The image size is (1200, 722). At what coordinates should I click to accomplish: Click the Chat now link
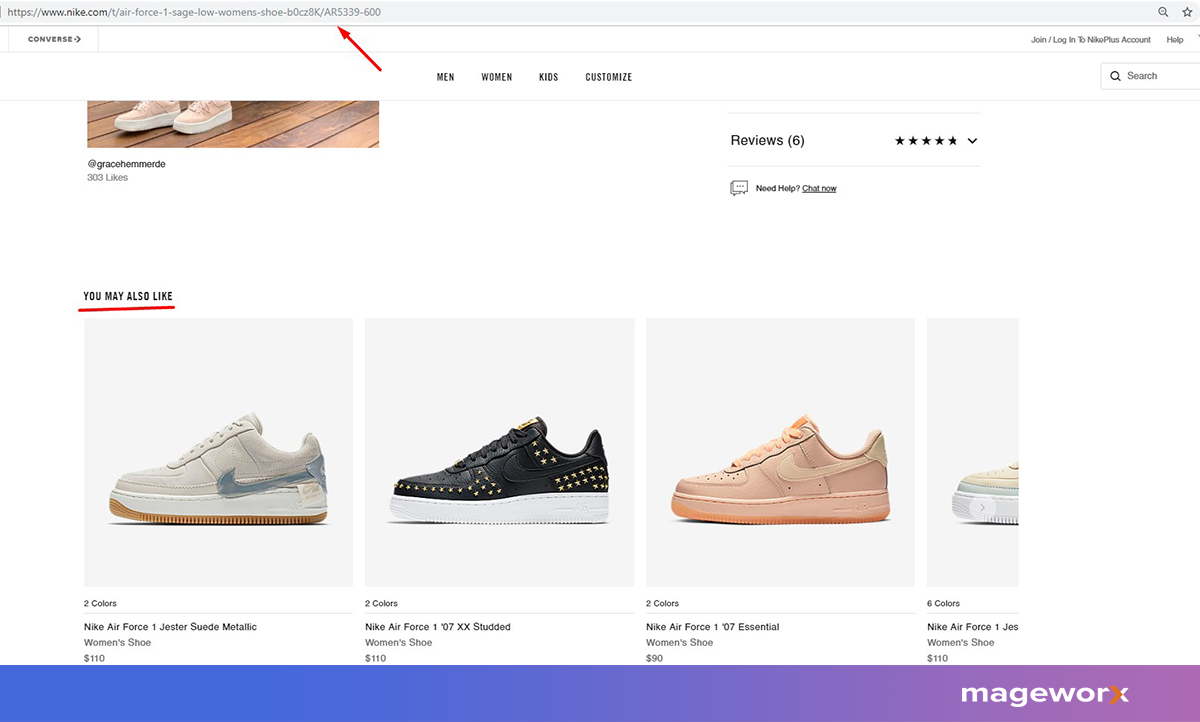click(820, 188)
